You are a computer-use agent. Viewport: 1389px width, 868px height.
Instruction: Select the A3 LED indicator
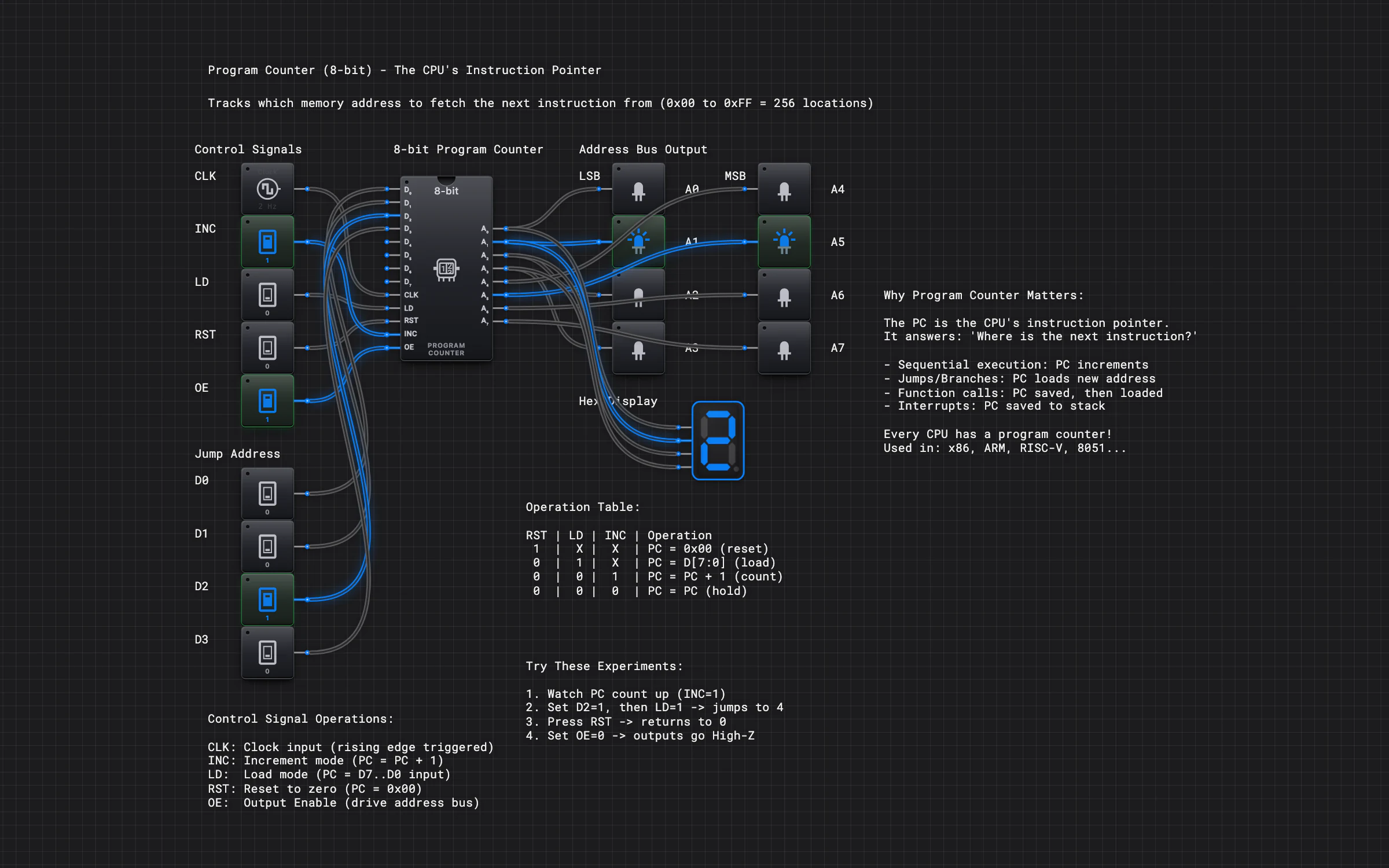(638, 348)
